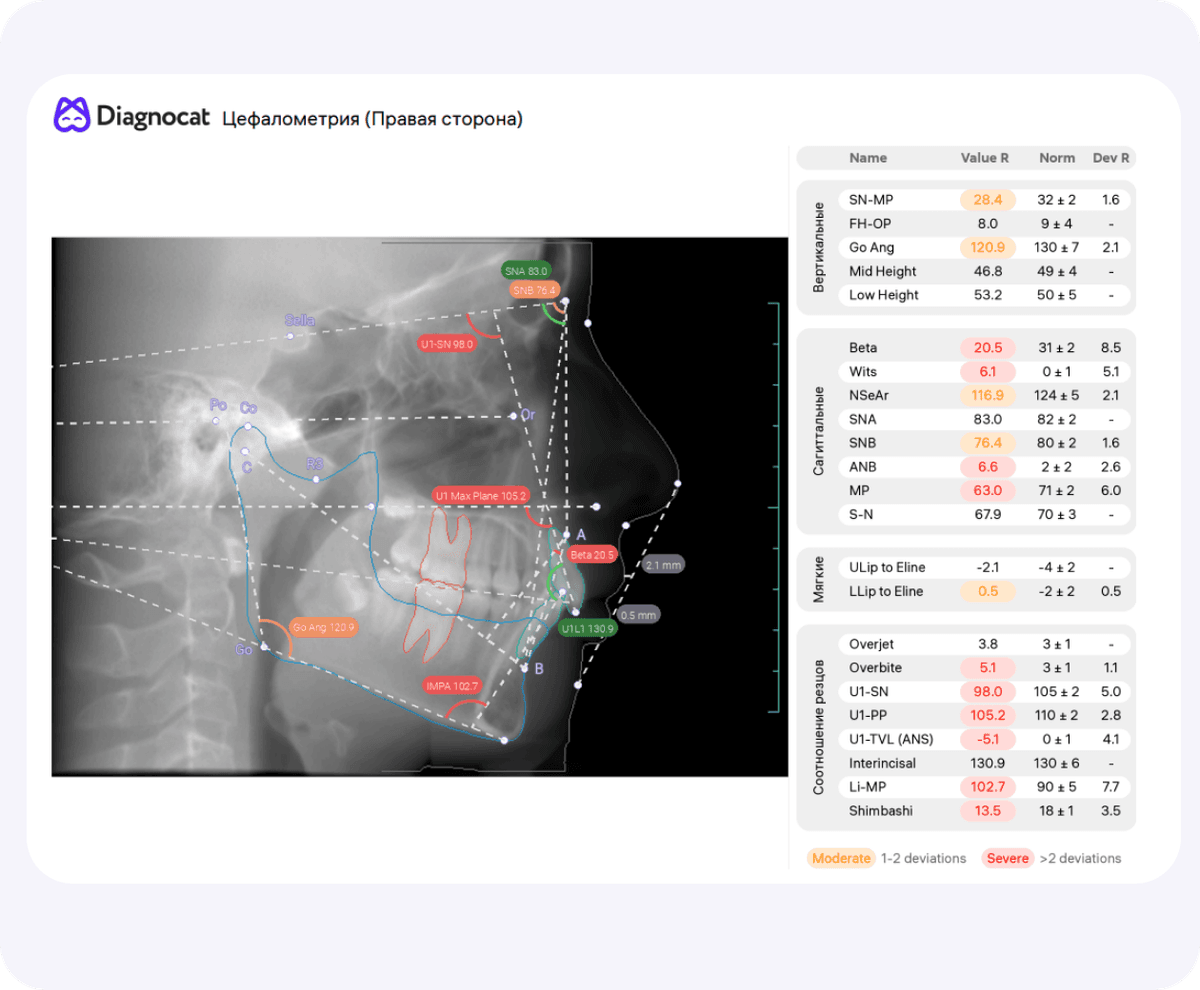Click the Beta 20.5 measurement tag
The height and width of the screenshot is (990, 1200).
[593, 554]
